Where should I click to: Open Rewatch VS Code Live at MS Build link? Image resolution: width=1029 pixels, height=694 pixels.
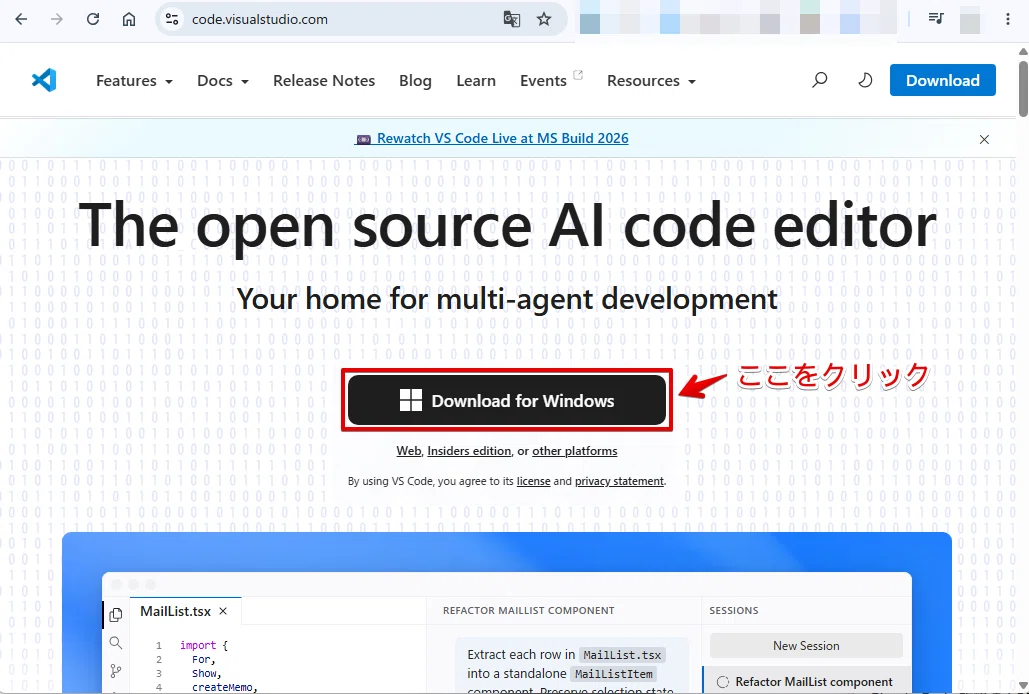click(492, 138)
